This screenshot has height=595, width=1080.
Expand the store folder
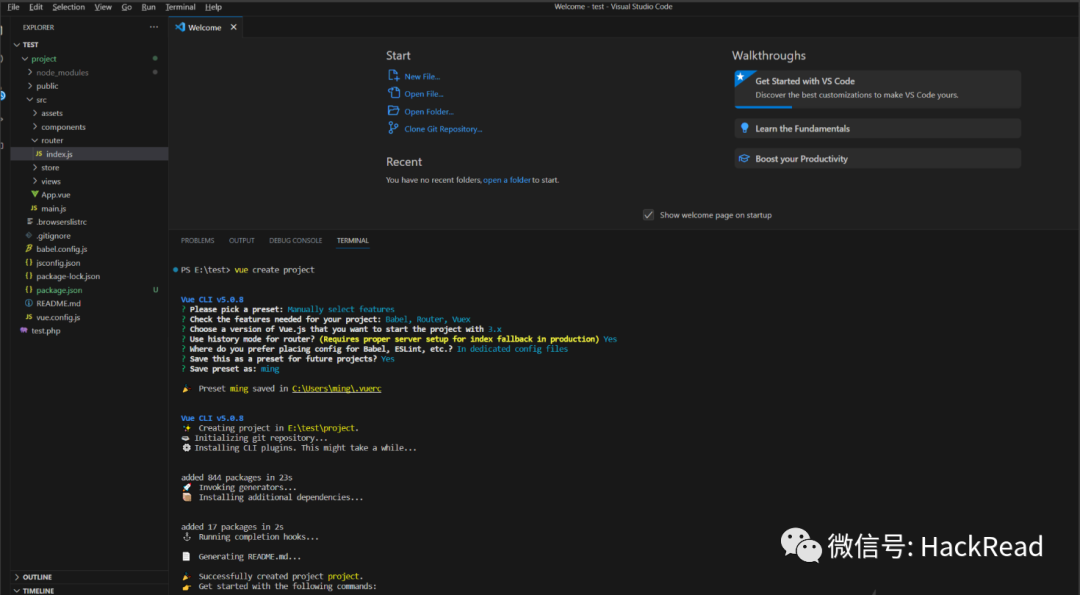(x=35, y=167)
